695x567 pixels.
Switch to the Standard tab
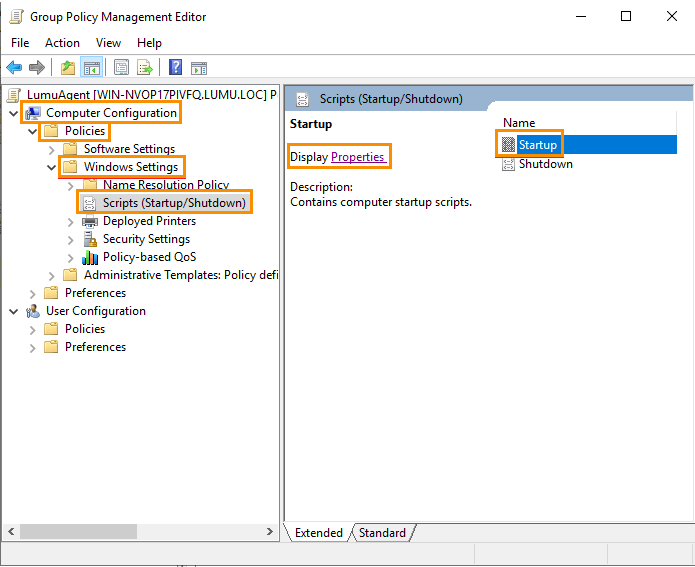382,532
